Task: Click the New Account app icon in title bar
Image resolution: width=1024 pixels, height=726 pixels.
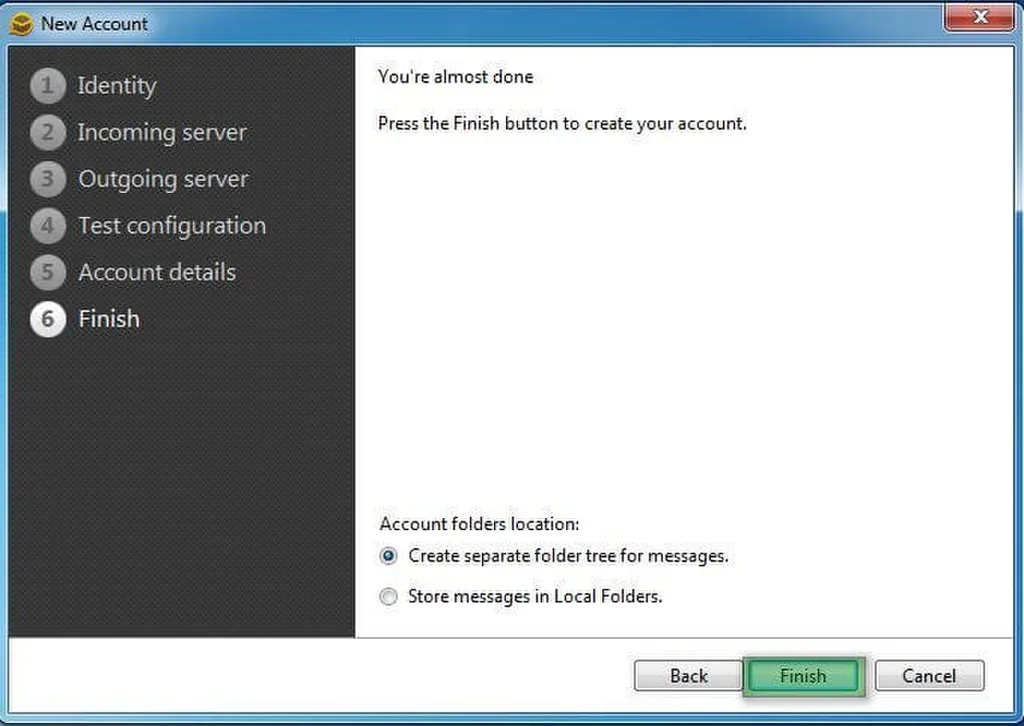Action: coord(22,24)
